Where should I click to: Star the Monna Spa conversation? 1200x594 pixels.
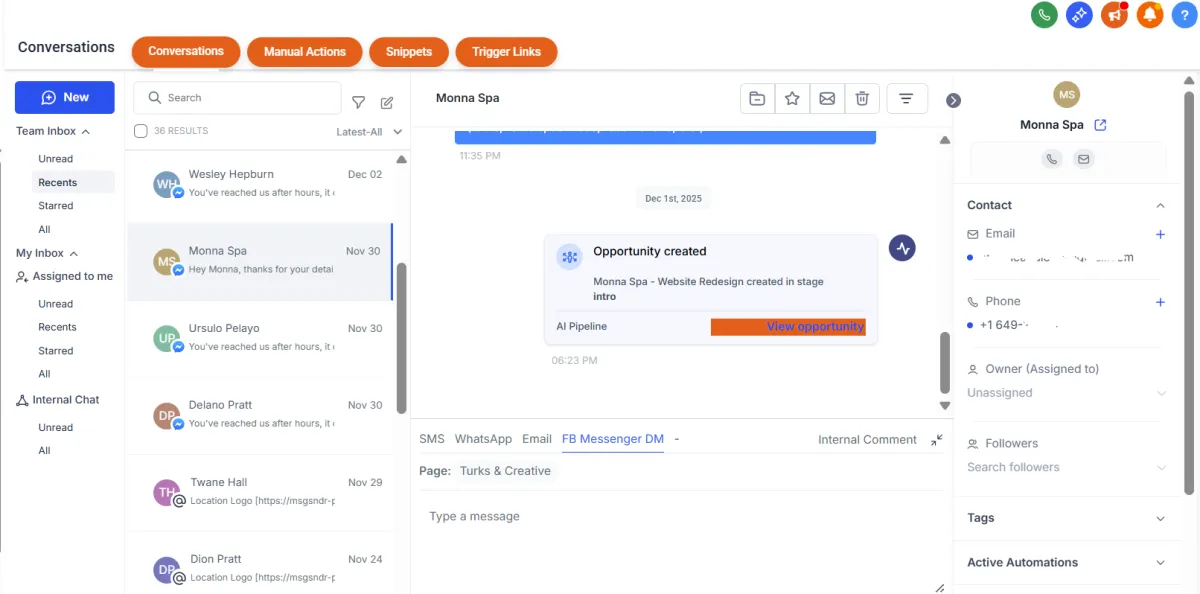click(x=792, y=98)
